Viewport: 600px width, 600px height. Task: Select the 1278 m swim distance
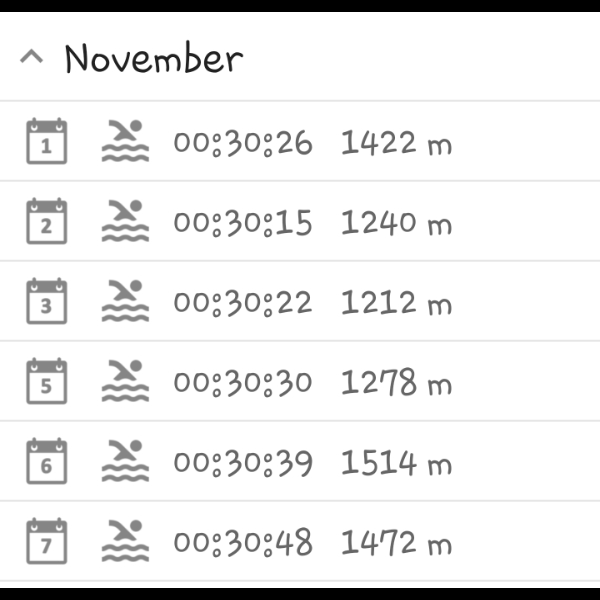click(396, 383)
